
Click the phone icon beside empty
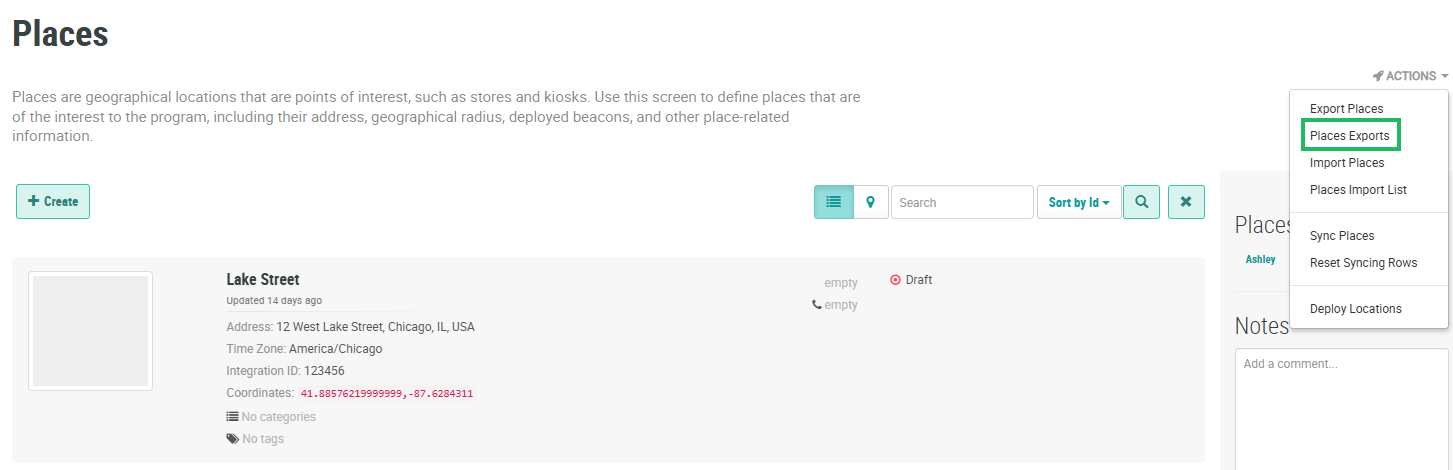(817, 305)
